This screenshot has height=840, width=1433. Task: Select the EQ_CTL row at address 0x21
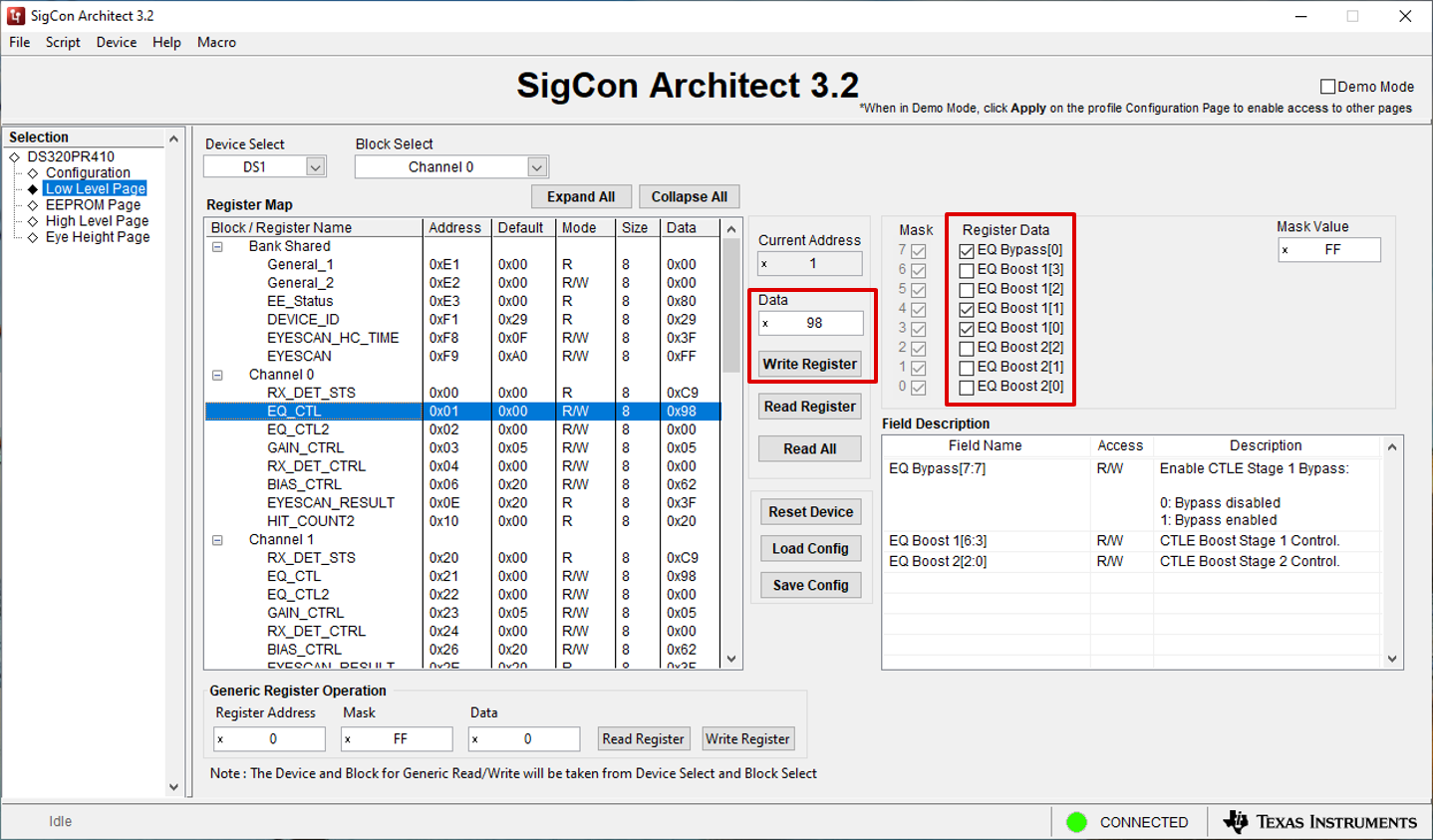click(463, 577)
